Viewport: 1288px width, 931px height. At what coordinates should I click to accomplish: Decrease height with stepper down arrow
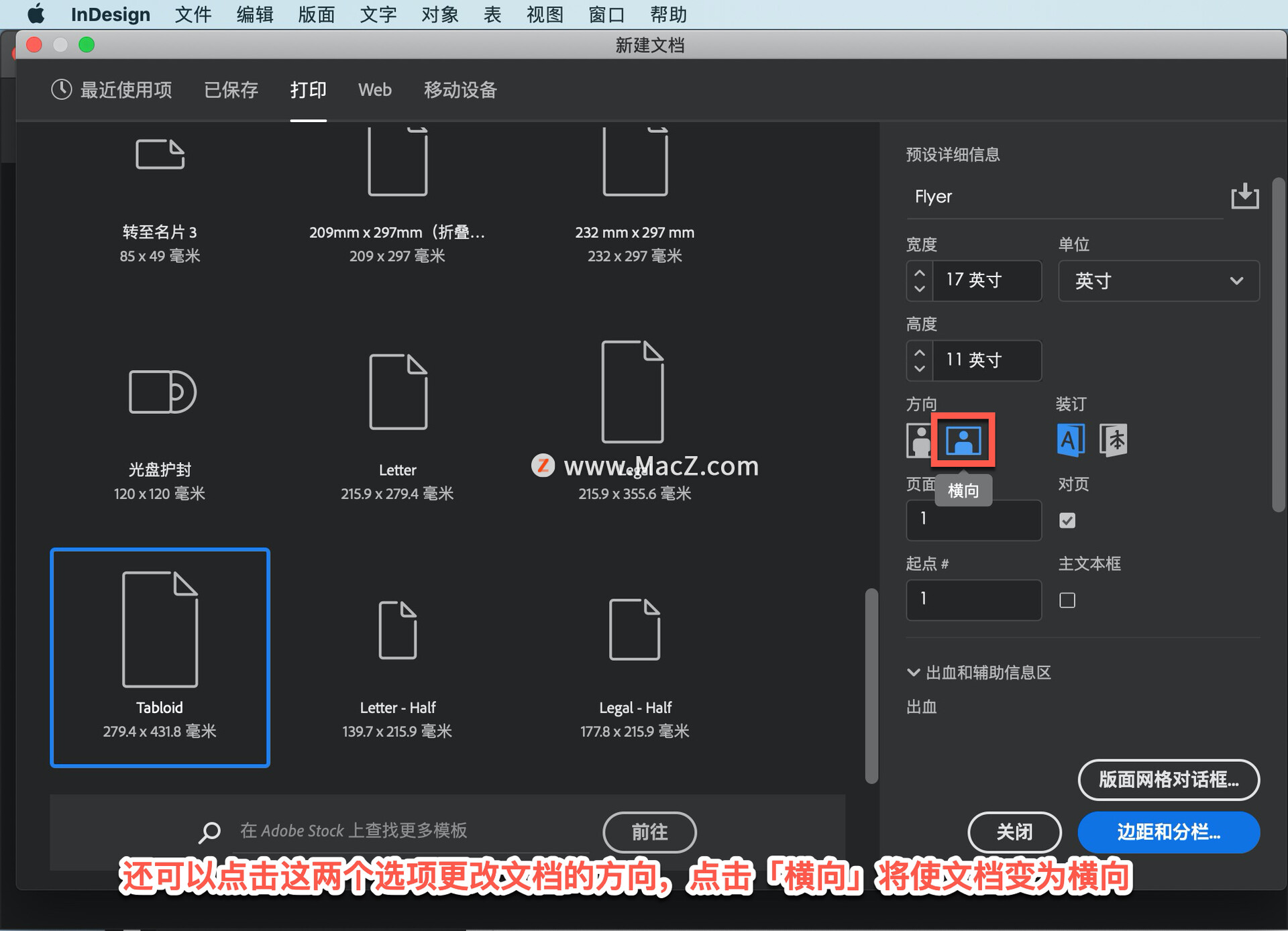(920, 368)
